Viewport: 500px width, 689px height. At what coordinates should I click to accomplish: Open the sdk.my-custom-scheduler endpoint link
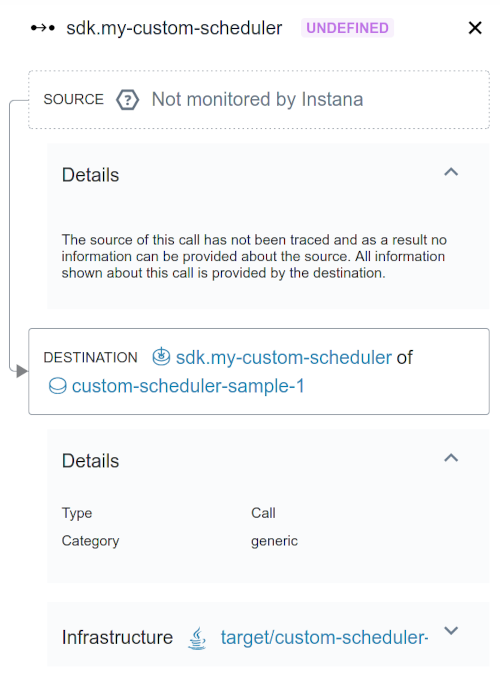284,357
